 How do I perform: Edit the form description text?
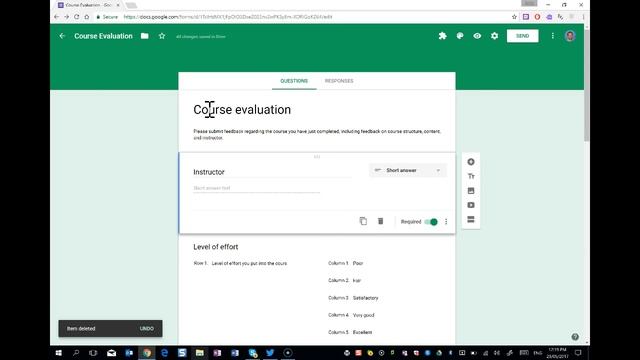pyautogui.click(x=317, y=135)
